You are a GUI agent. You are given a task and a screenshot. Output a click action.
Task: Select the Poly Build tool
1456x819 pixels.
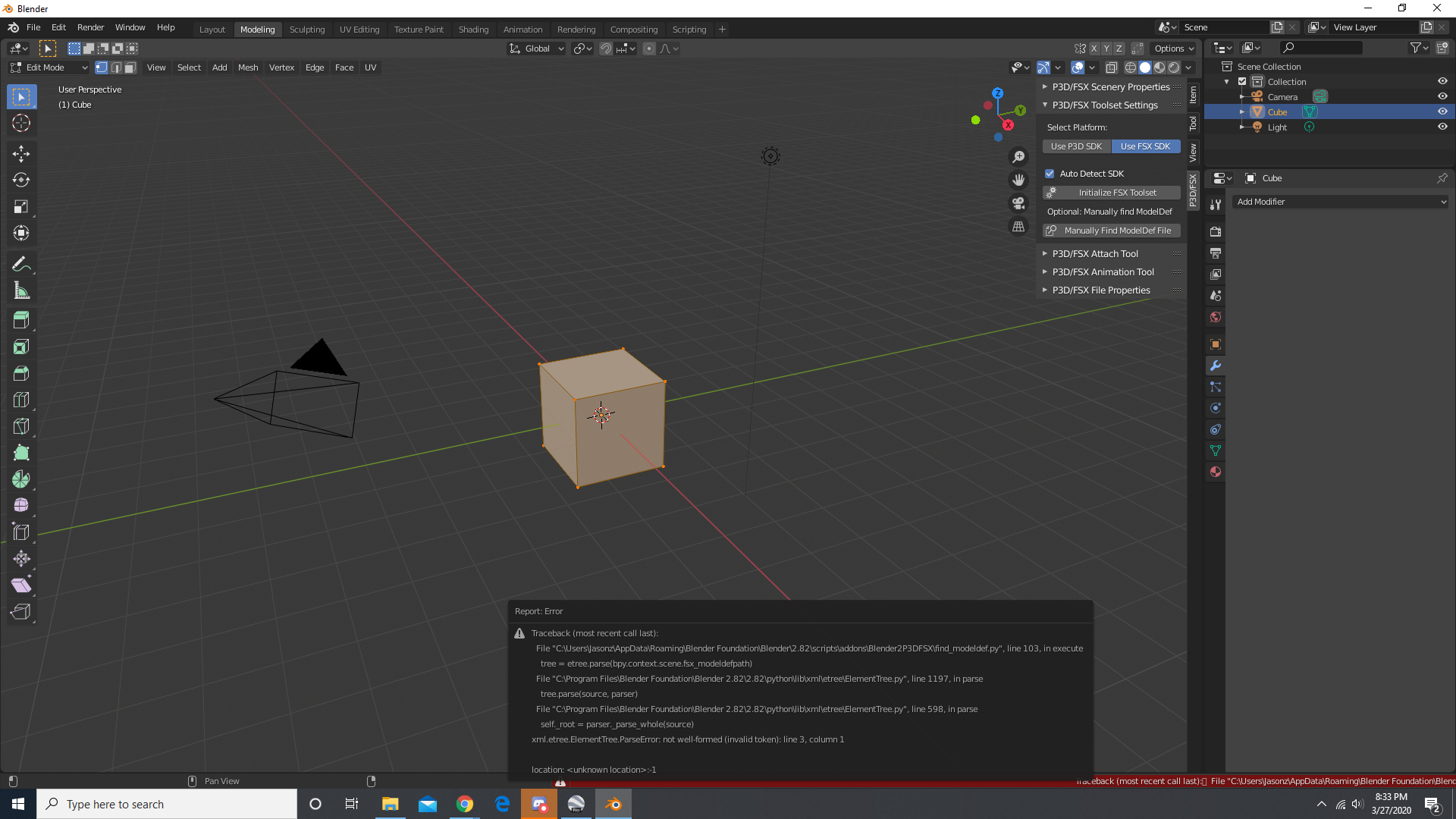click(x=21, y=453)
